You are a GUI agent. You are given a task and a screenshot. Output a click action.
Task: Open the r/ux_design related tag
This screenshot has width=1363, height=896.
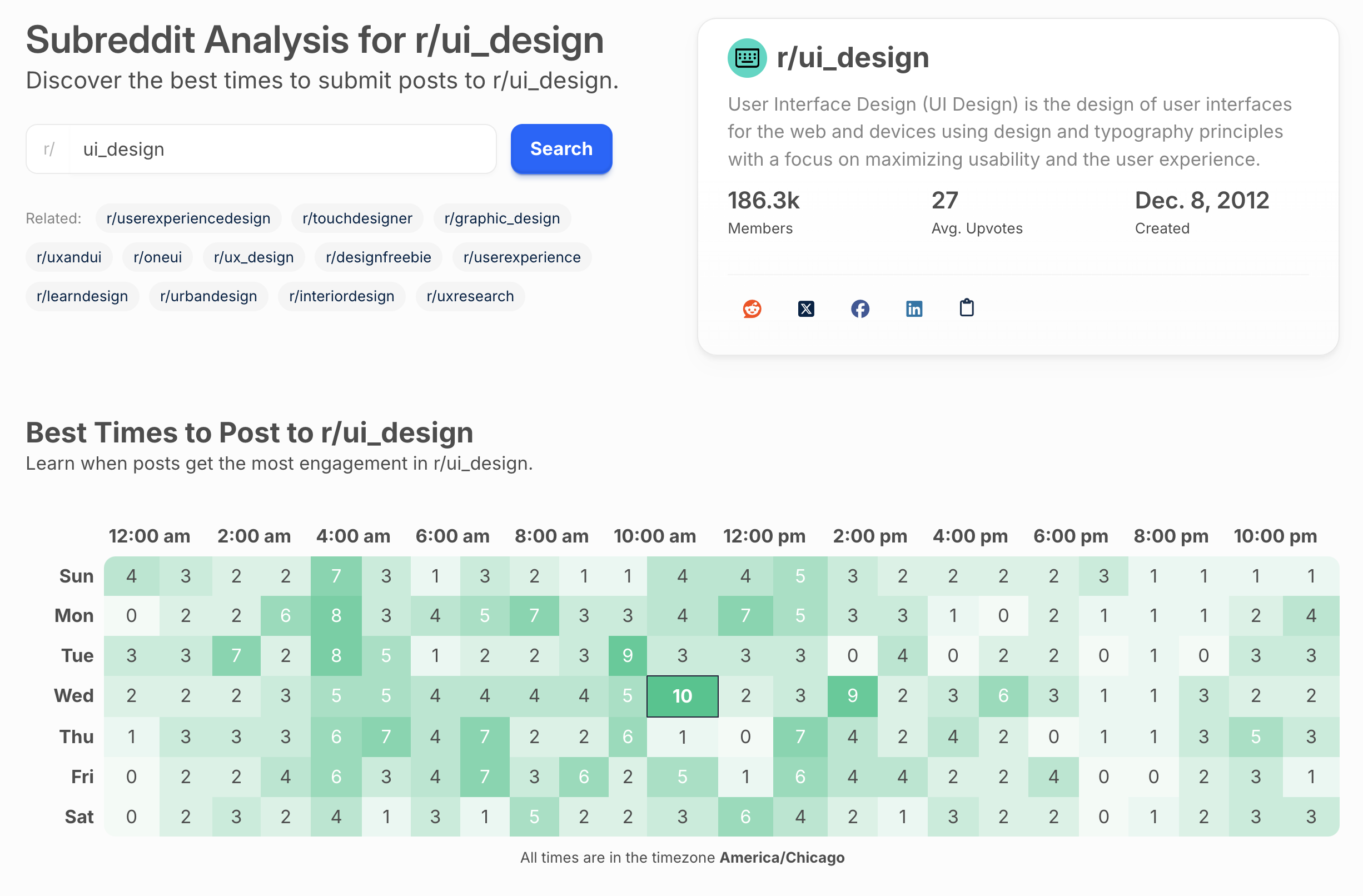(x=253, y=257)
